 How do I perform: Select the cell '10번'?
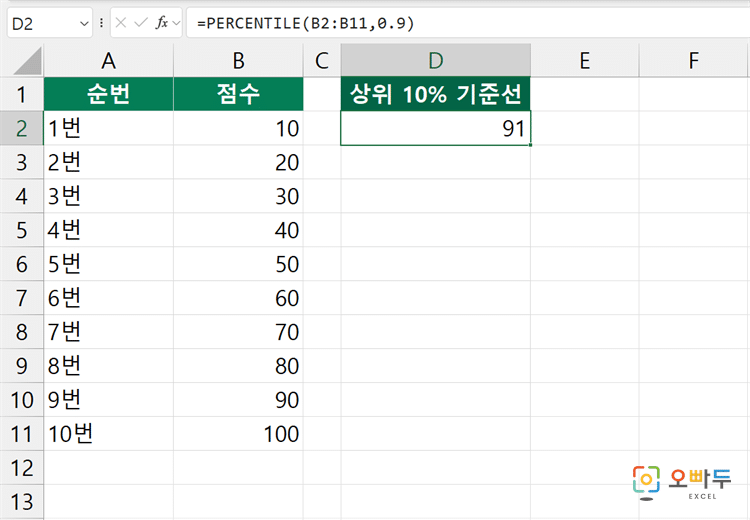(109, 434)
